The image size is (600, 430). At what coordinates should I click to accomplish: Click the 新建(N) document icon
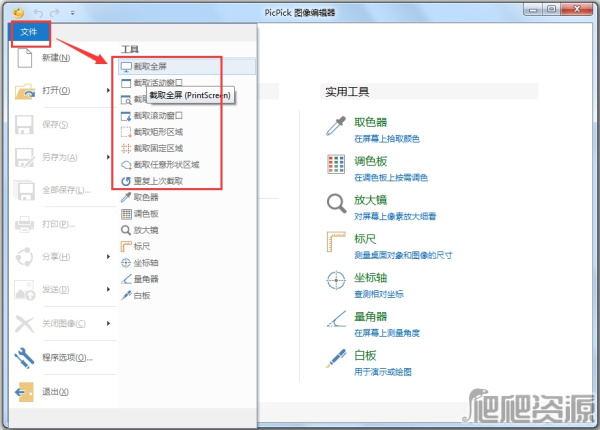click(x=25, y=58)
